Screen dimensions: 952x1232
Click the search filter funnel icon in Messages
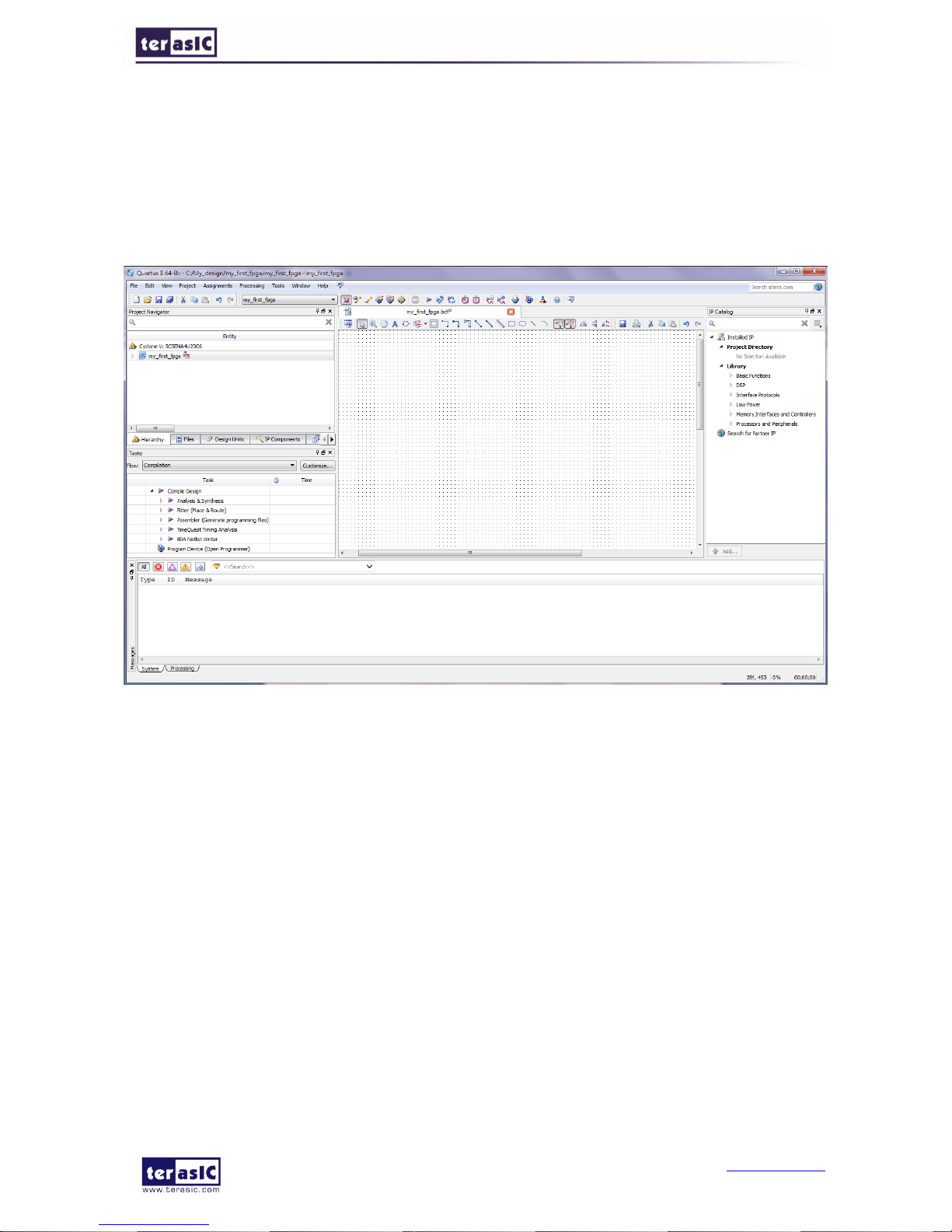216,567
